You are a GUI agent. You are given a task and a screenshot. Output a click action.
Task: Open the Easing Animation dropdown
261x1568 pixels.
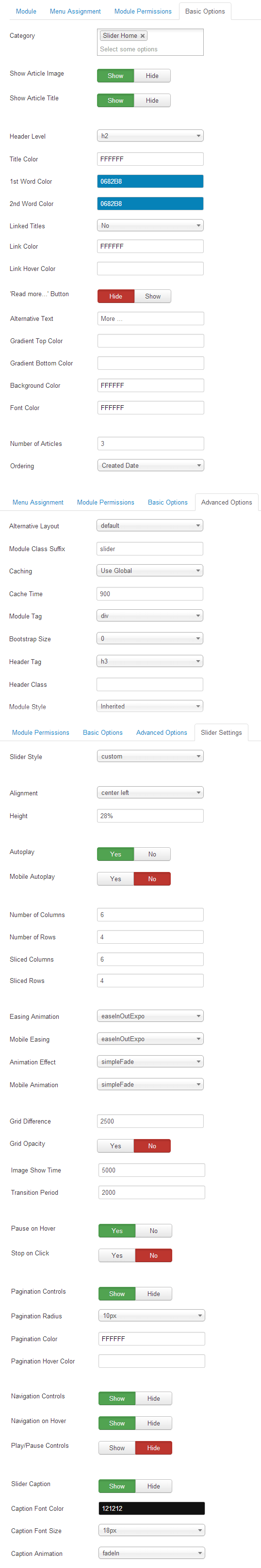click(x=150, y=1016)
